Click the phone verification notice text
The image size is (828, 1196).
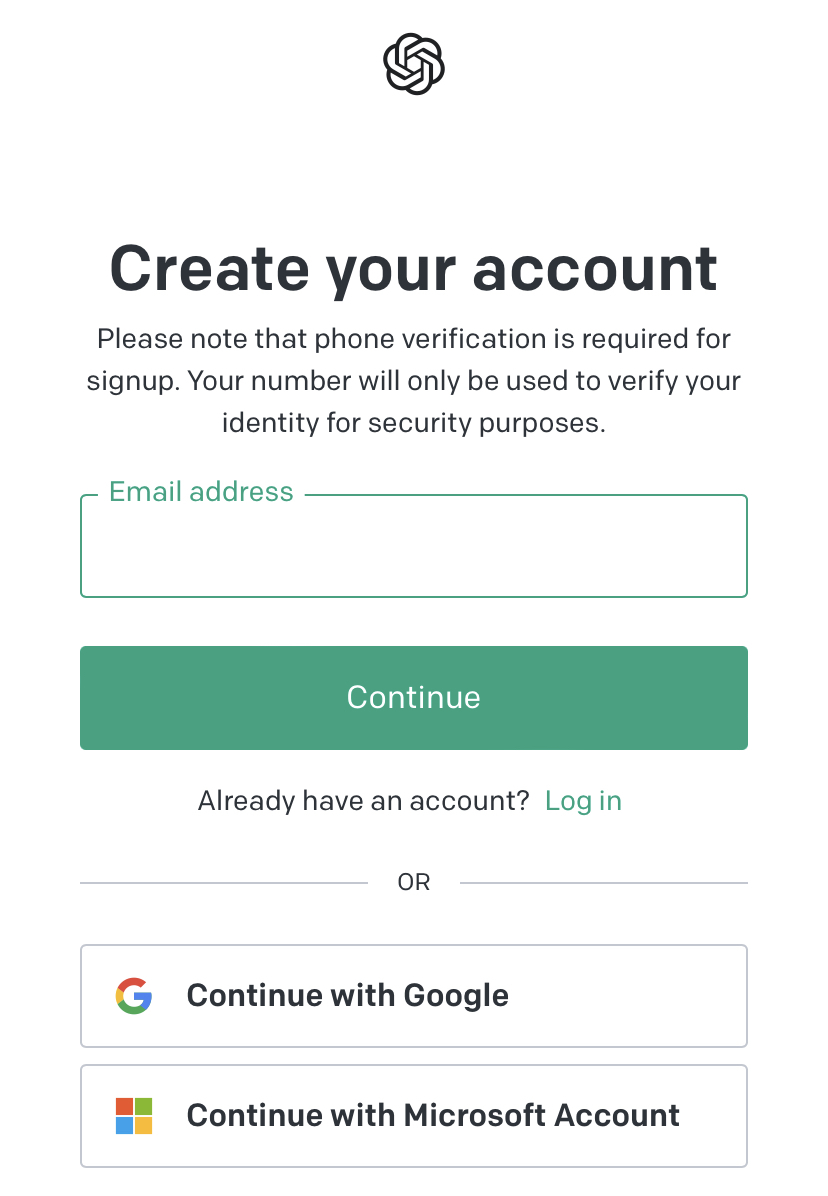point(413,381)
